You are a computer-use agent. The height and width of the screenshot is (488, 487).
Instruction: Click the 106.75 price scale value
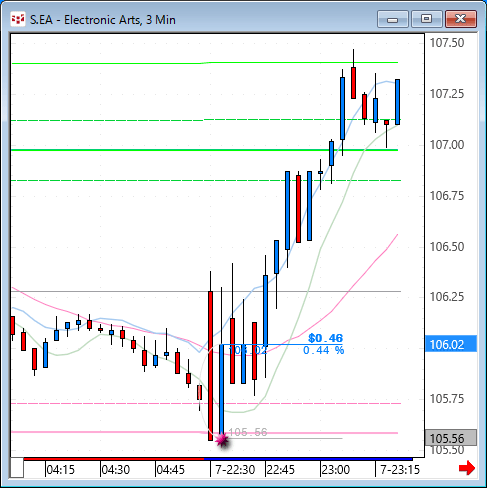tap(447, 196)
